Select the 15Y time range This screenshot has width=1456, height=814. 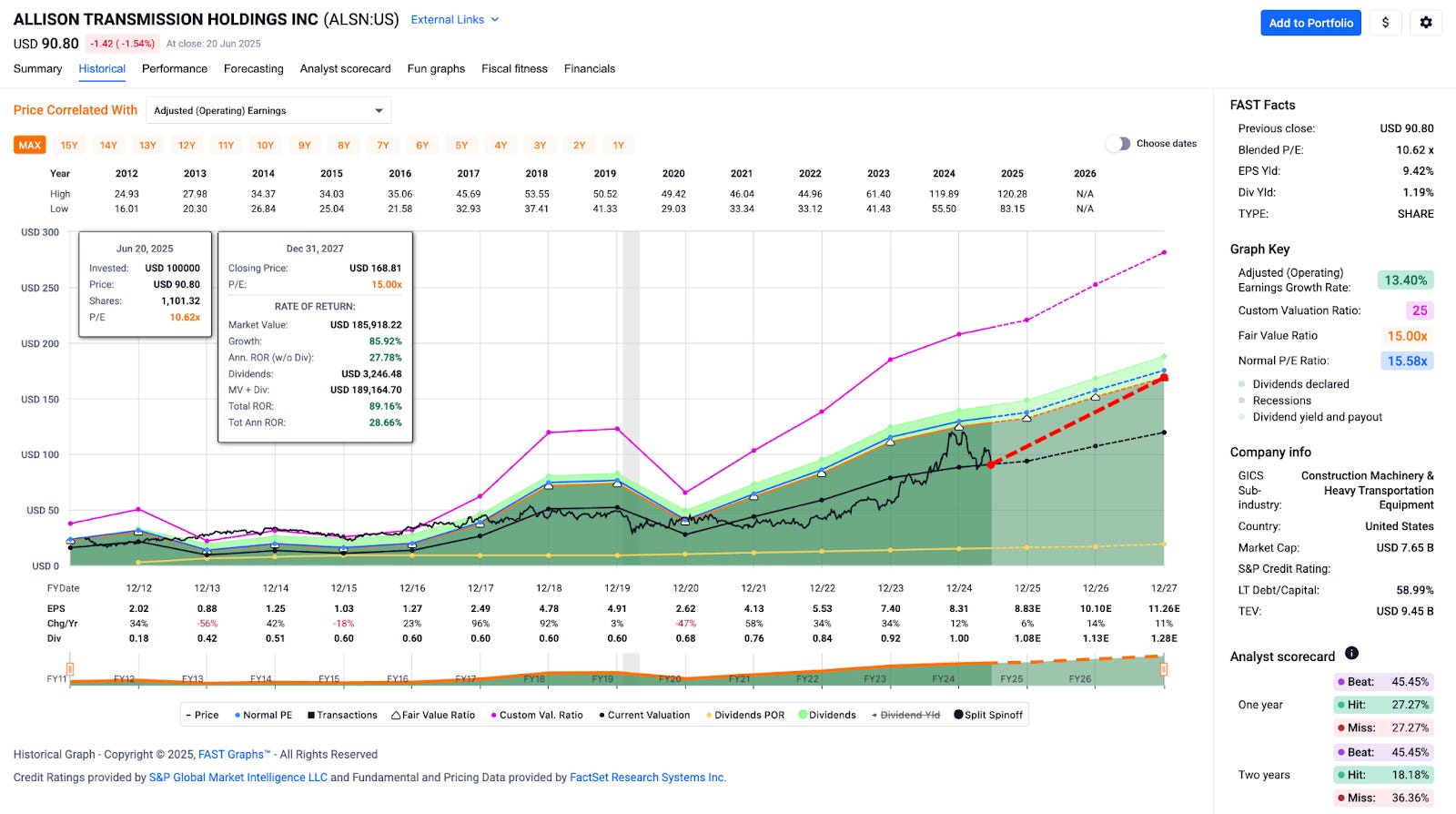(69, 145)
